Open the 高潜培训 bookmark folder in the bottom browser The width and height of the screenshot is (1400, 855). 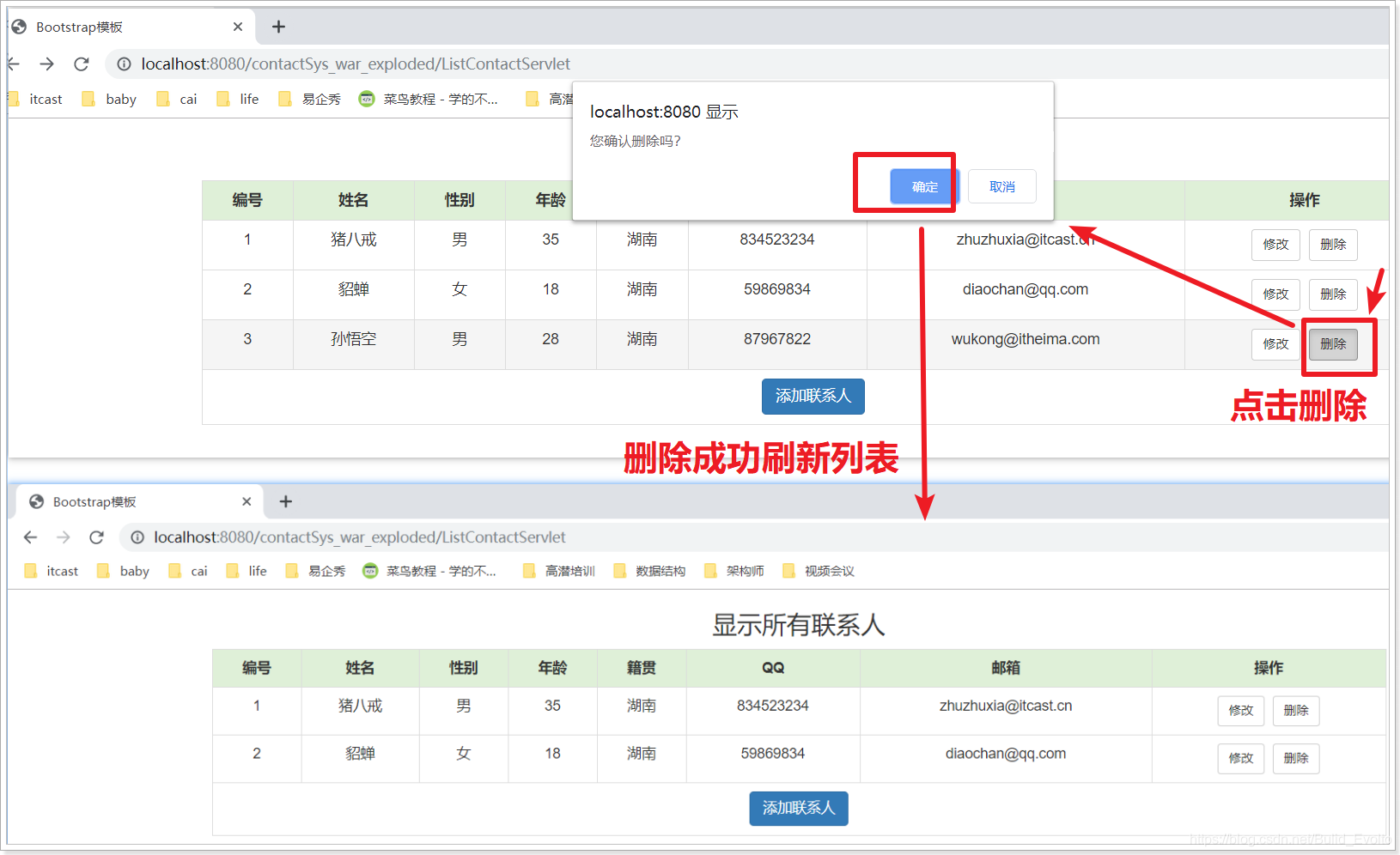[x=559, y=571]
